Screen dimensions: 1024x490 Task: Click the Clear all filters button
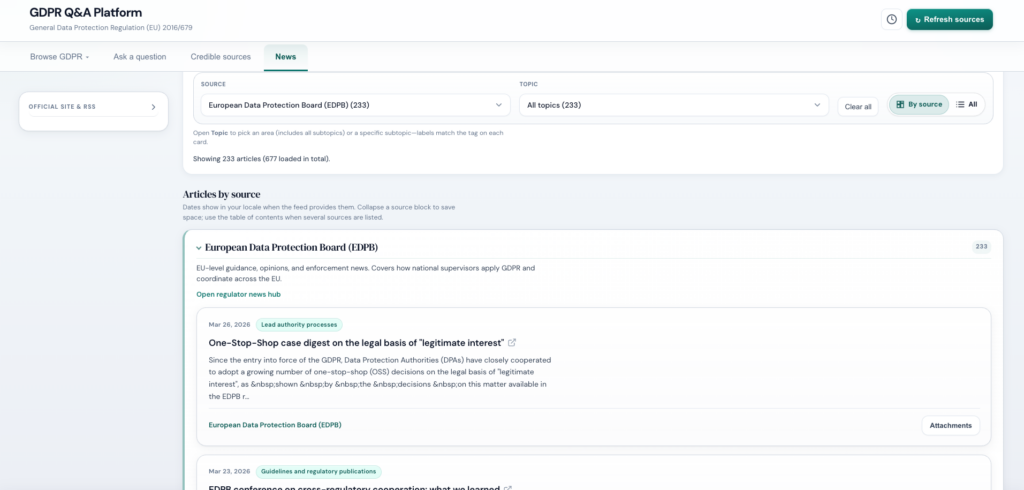[857, 106]
